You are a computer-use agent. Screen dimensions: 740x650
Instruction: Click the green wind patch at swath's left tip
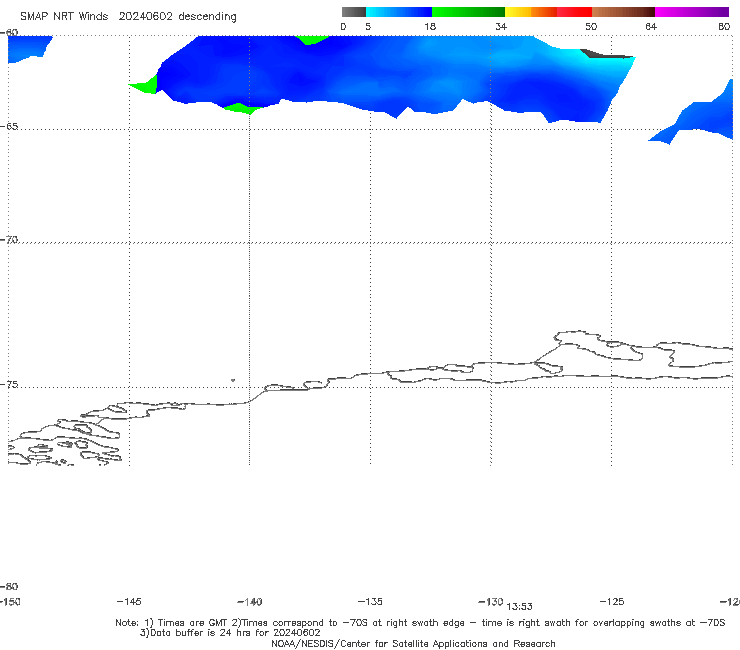tap(146, 86)
